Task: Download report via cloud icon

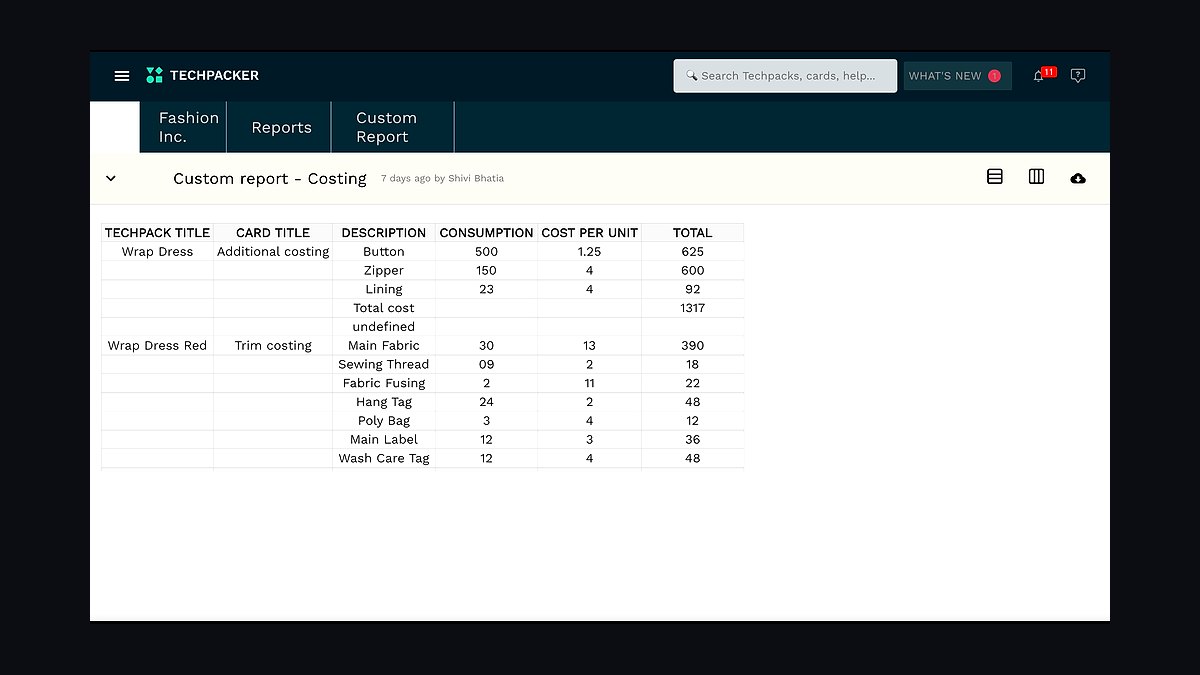Action: [x=1078, y=178]
